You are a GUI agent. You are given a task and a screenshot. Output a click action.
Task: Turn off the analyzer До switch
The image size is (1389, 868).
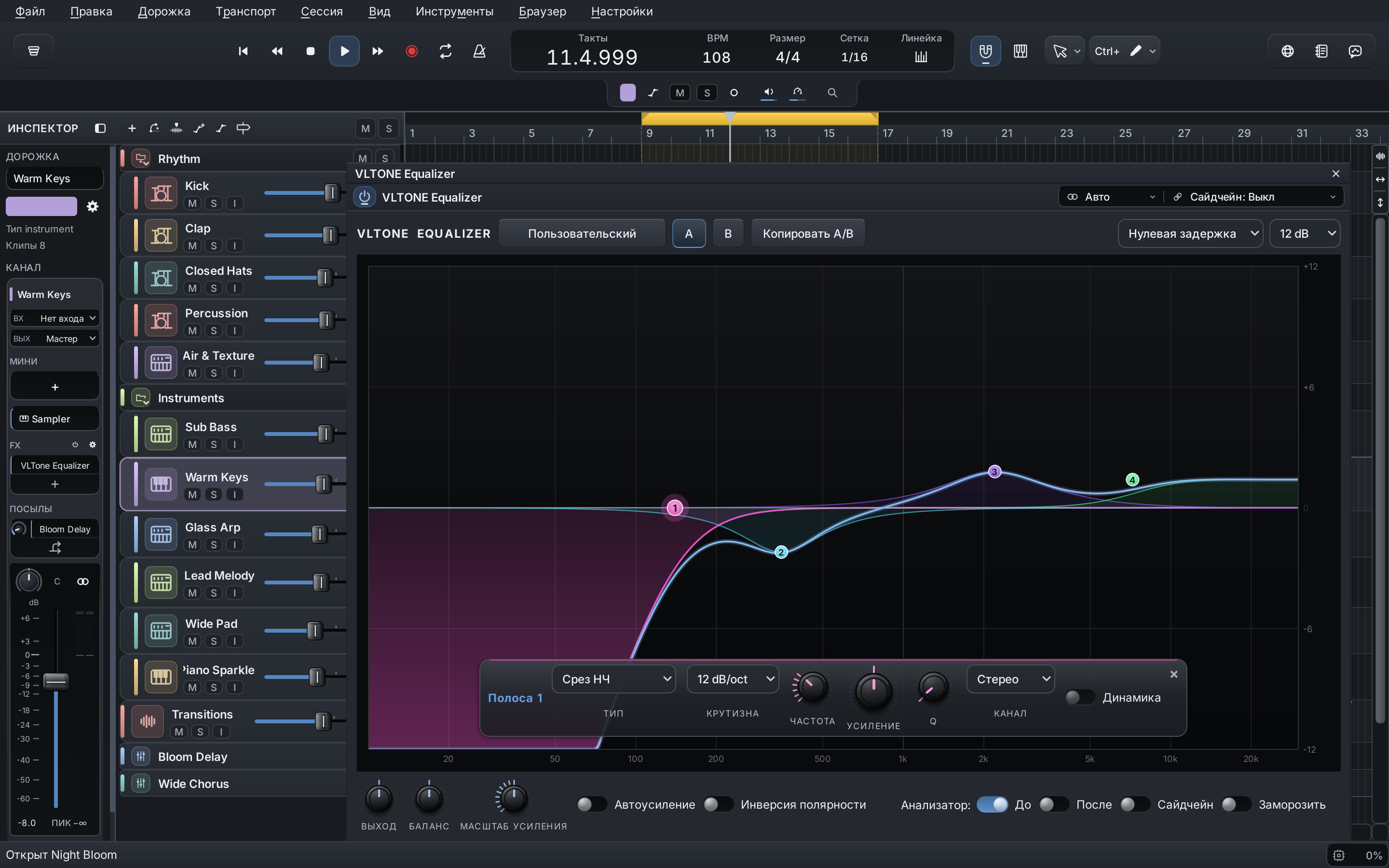(992, 804)
